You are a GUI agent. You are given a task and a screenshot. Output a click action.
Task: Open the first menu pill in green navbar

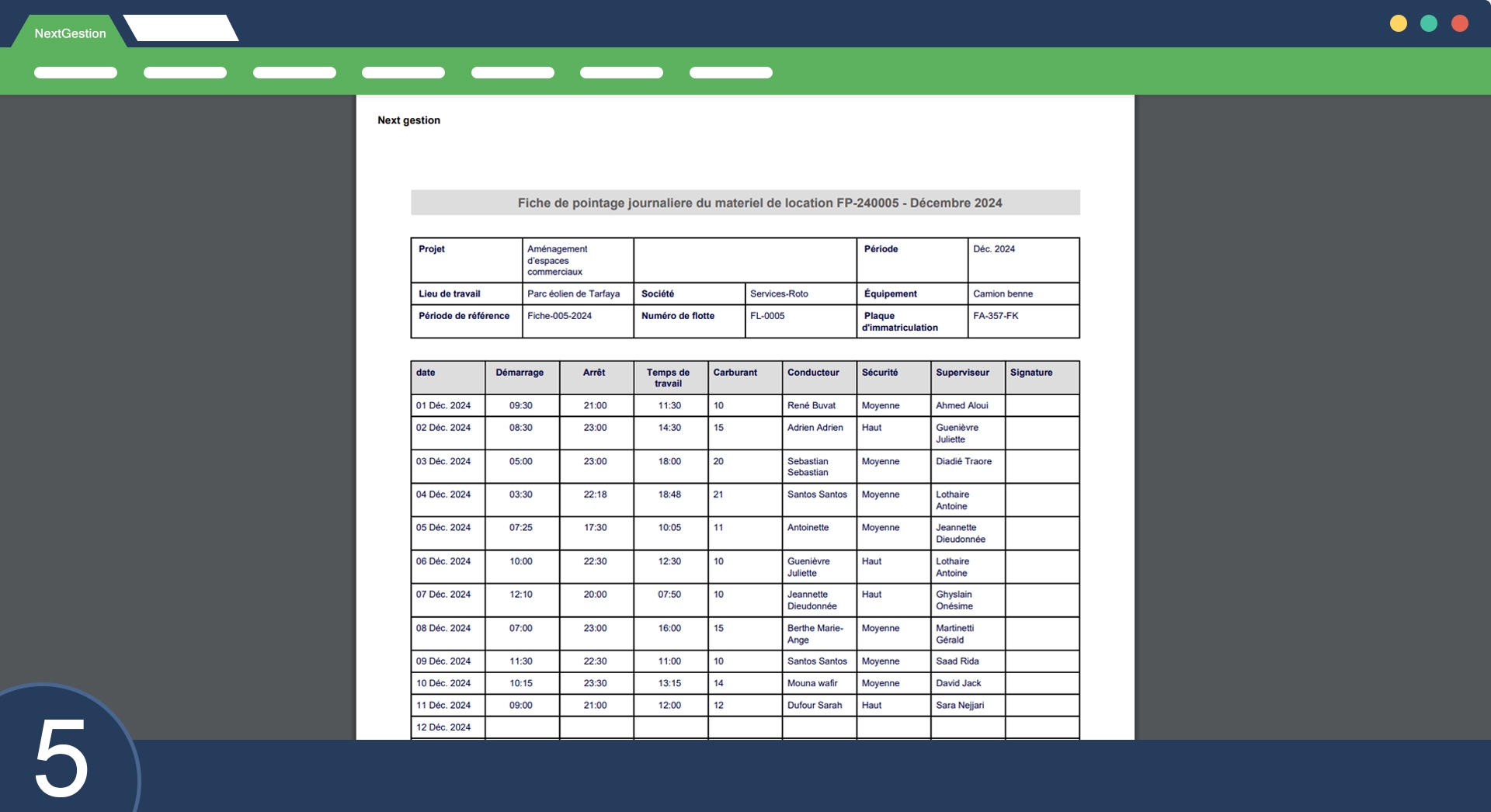click(x=75, y=72)
